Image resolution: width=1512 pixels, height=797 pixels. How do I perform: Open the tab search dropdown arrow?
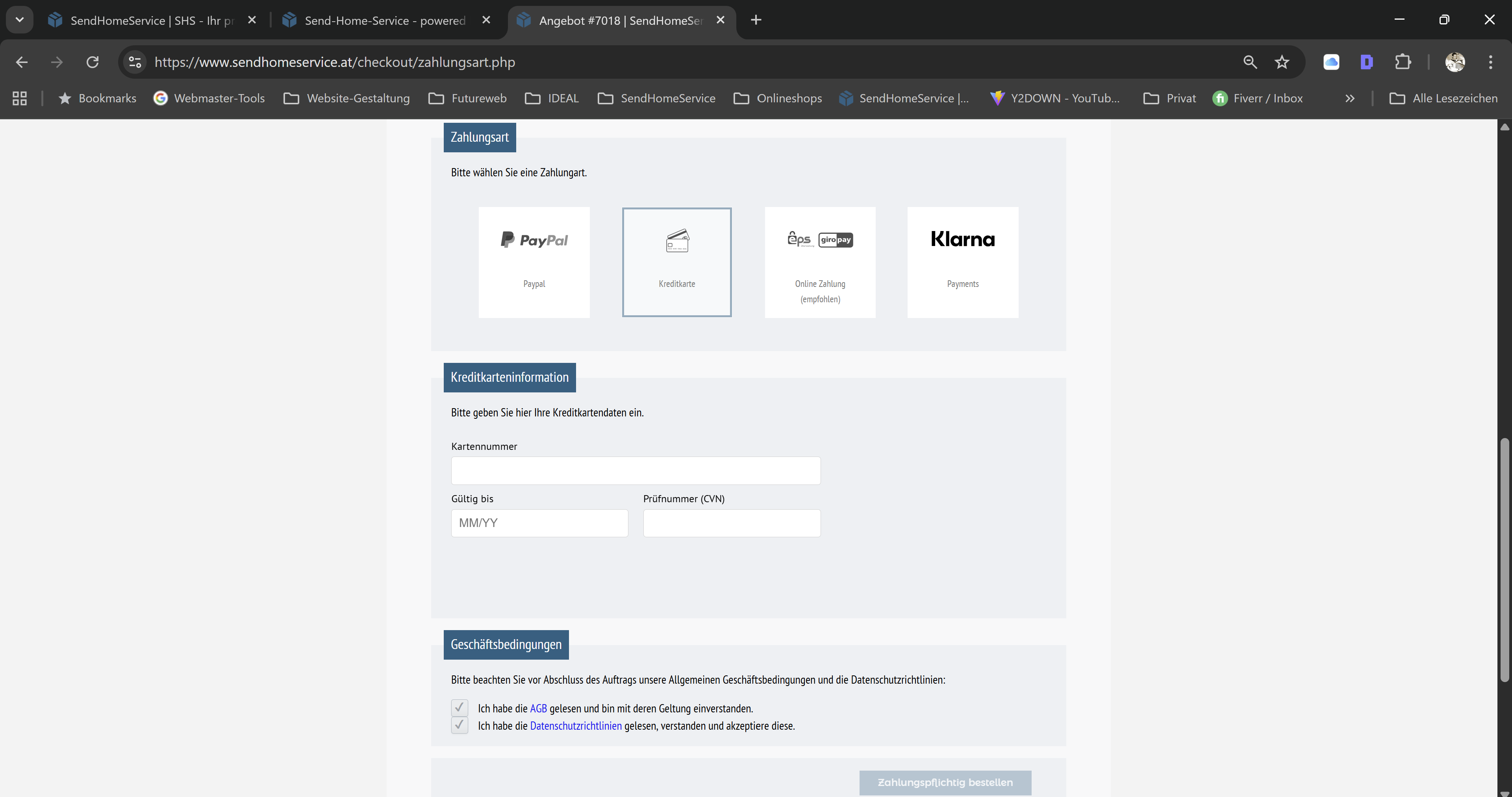[19, 20]
